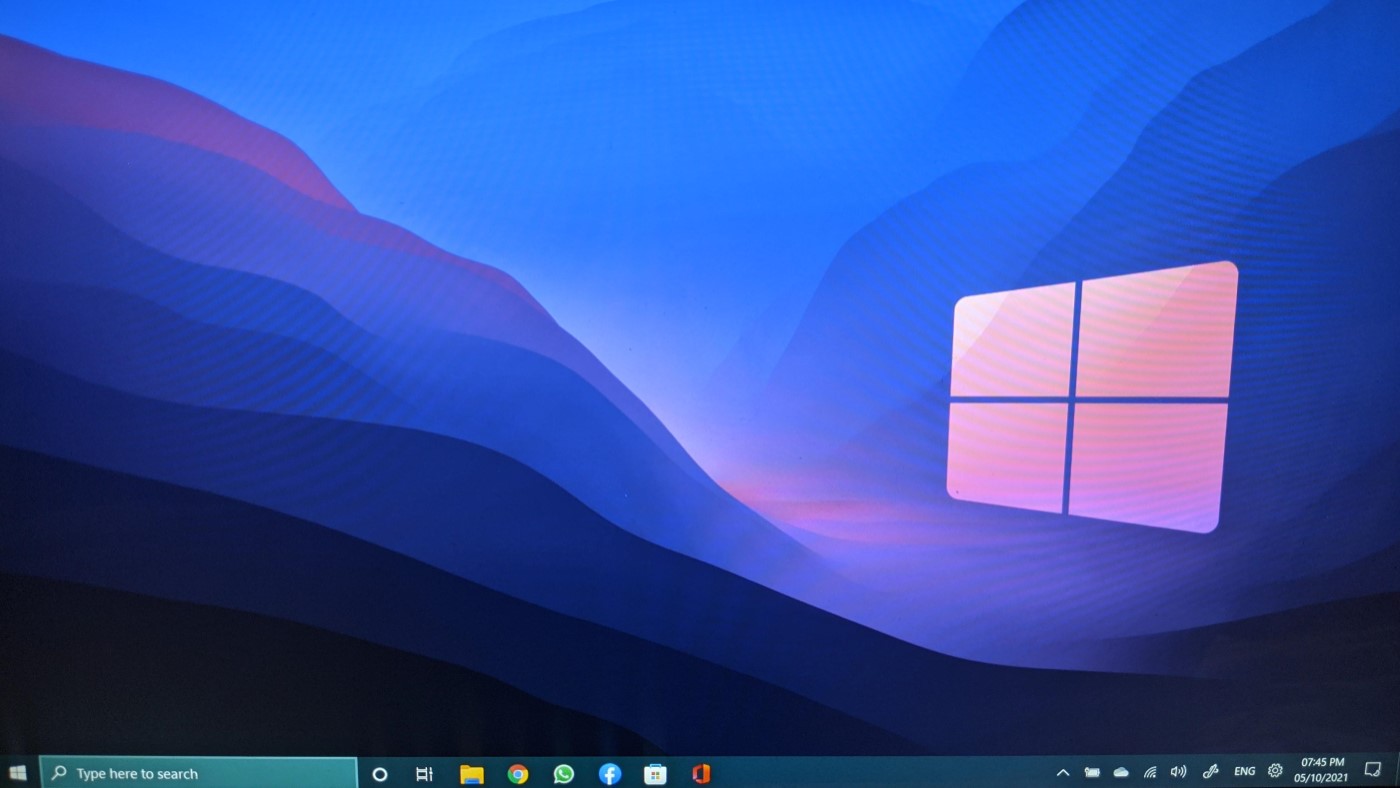Open the volume speaker control
This screenshot has height=788, width=1400.
coord(1179,772)
